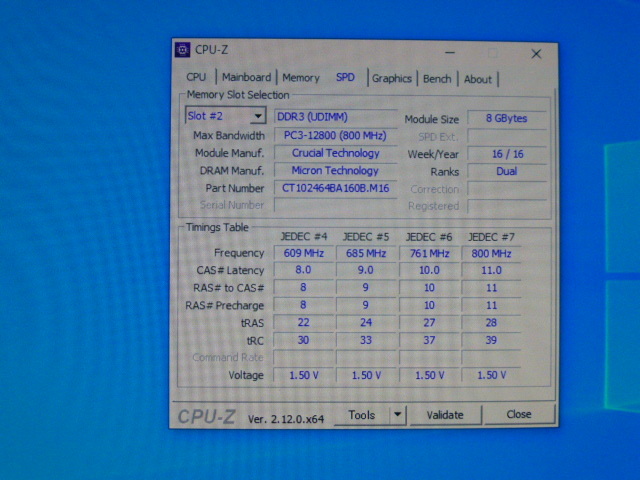Click the 10.0 CAS# Latency value
The height and width of the screenshot is (480, 640).
click(x=429, y=271)
